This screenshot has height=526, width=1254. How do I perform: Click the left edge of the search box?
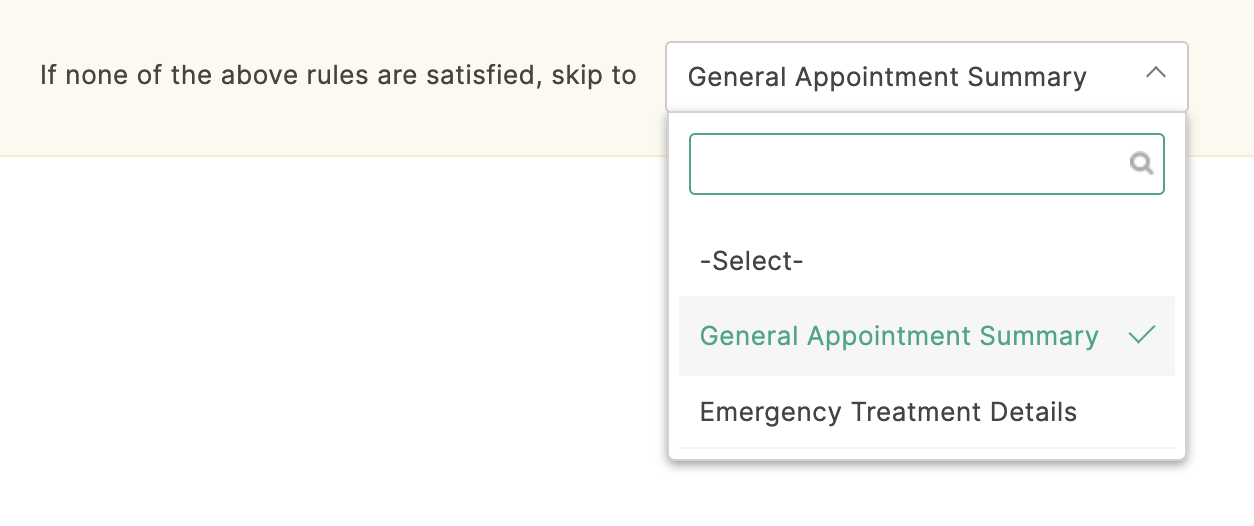click(x=692, y=164)
